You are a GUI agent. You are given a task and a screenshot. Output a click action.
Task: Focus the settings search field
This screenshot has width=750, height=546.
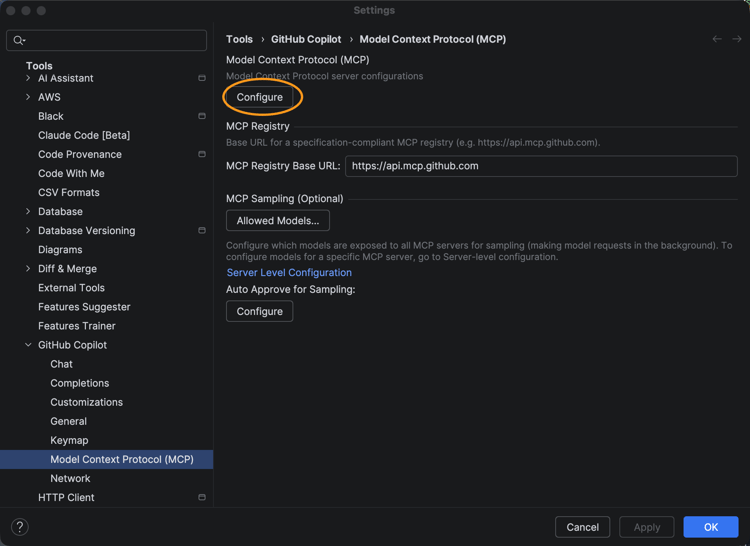tap(106, 40)
